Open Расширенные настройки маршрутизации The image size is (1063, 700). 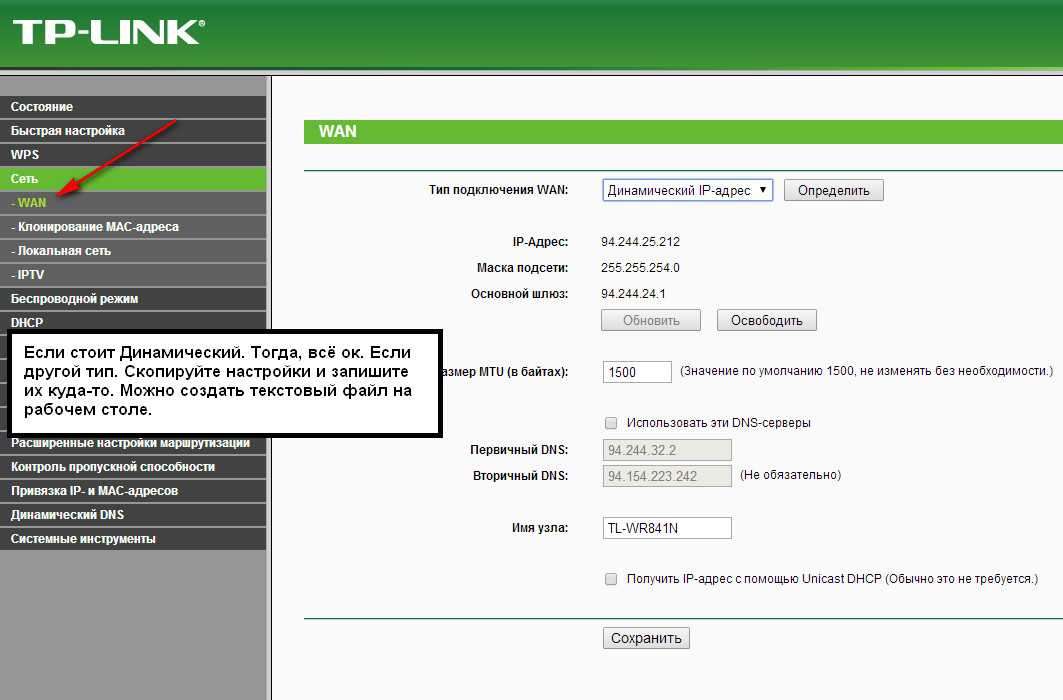(133, 443)
